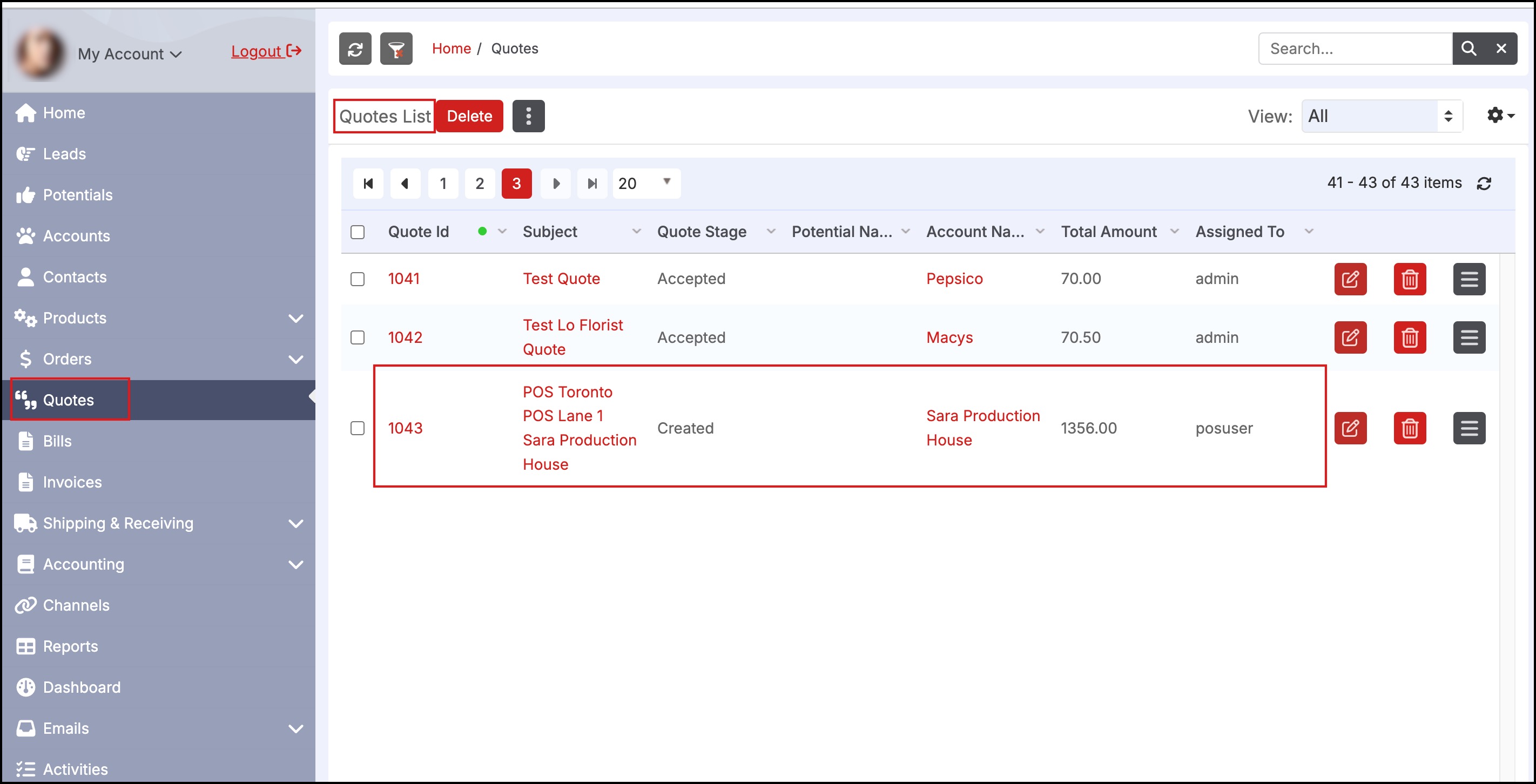
Task: Select the checkbox for quote 1041
Action: click(x=357, y=279)
